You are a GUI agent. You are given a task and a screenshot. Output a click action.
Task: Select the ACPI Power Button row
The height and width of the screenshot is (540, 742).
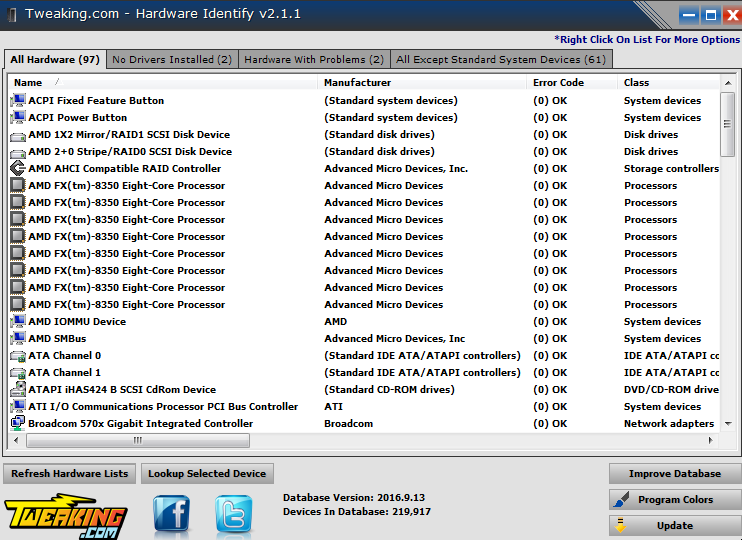pos(364,117)
